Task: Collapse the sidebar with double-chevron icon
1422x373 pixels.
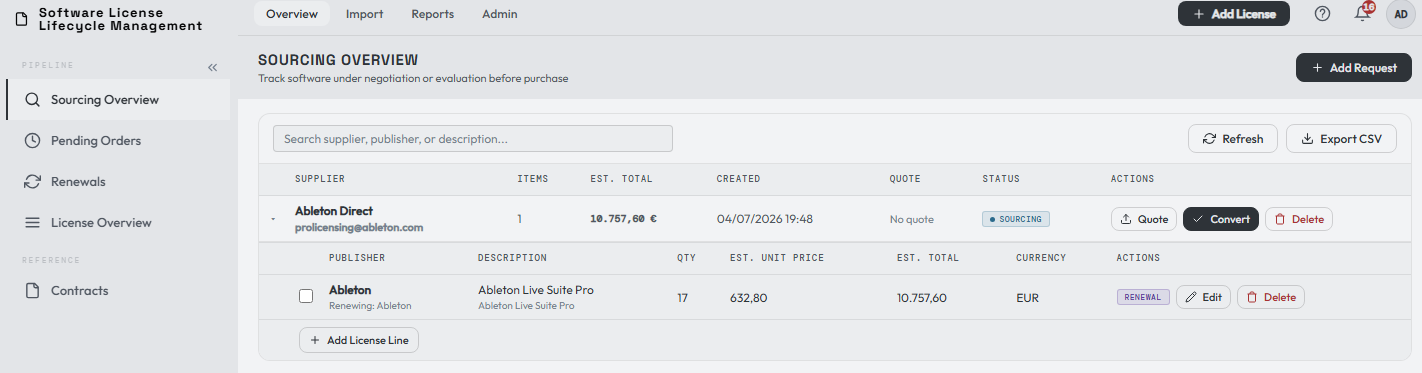Action: pos(212,67)
